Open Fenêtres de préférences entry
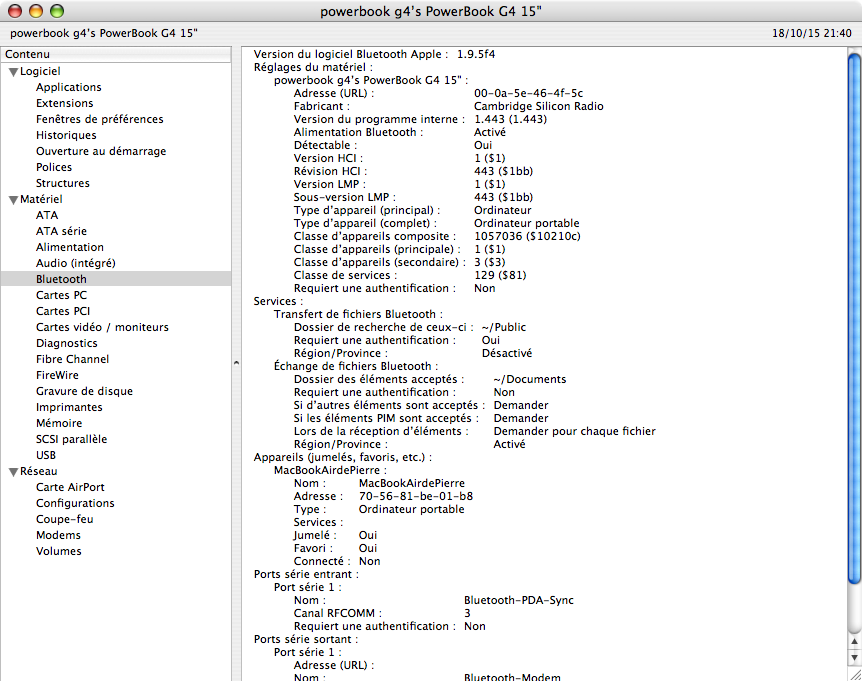The height and width of the screenshot is (681, 862). [100, 119]
